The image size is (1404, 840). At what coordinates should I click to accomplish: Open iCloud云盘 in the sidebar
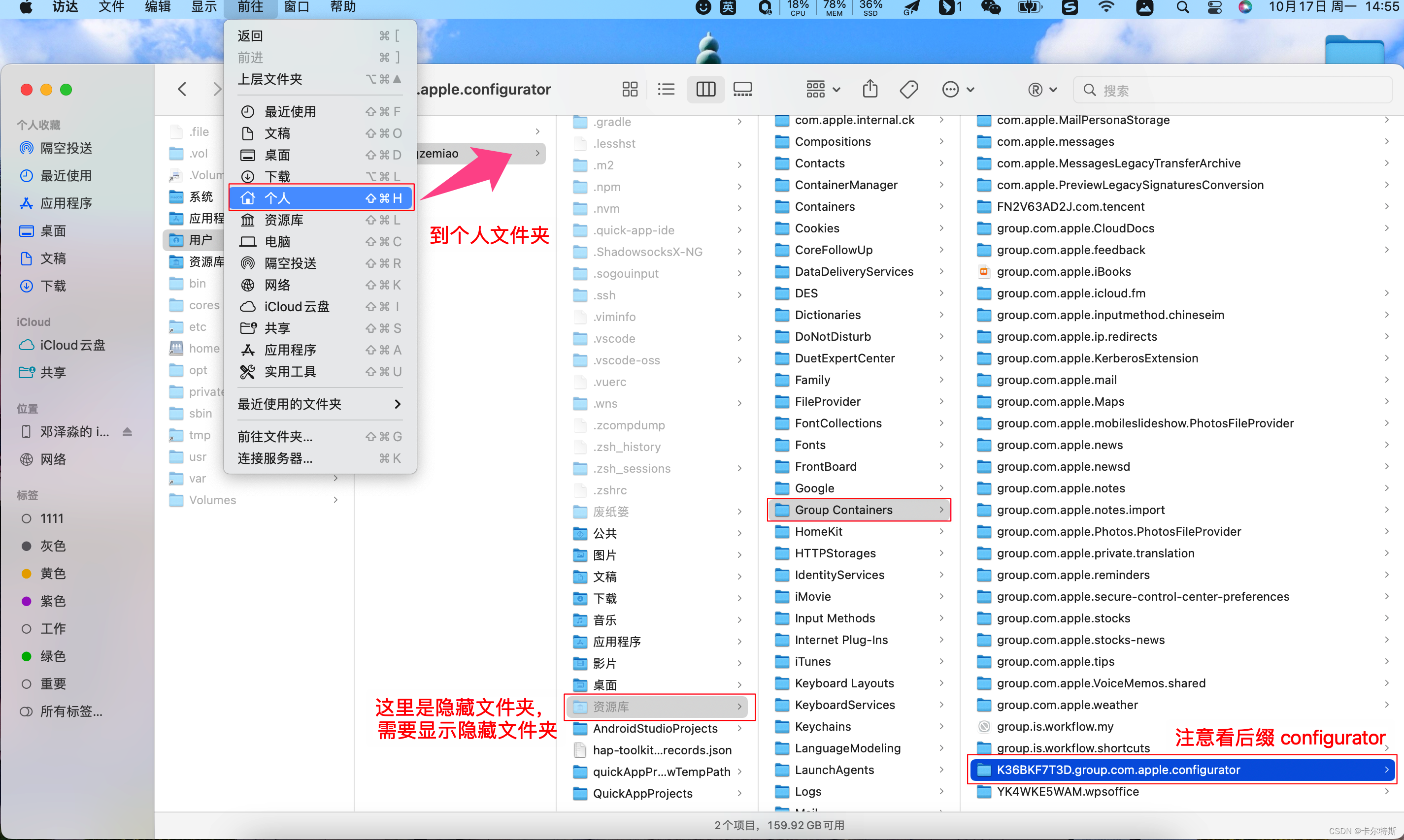pyautogui.click(x=71, y=345)
